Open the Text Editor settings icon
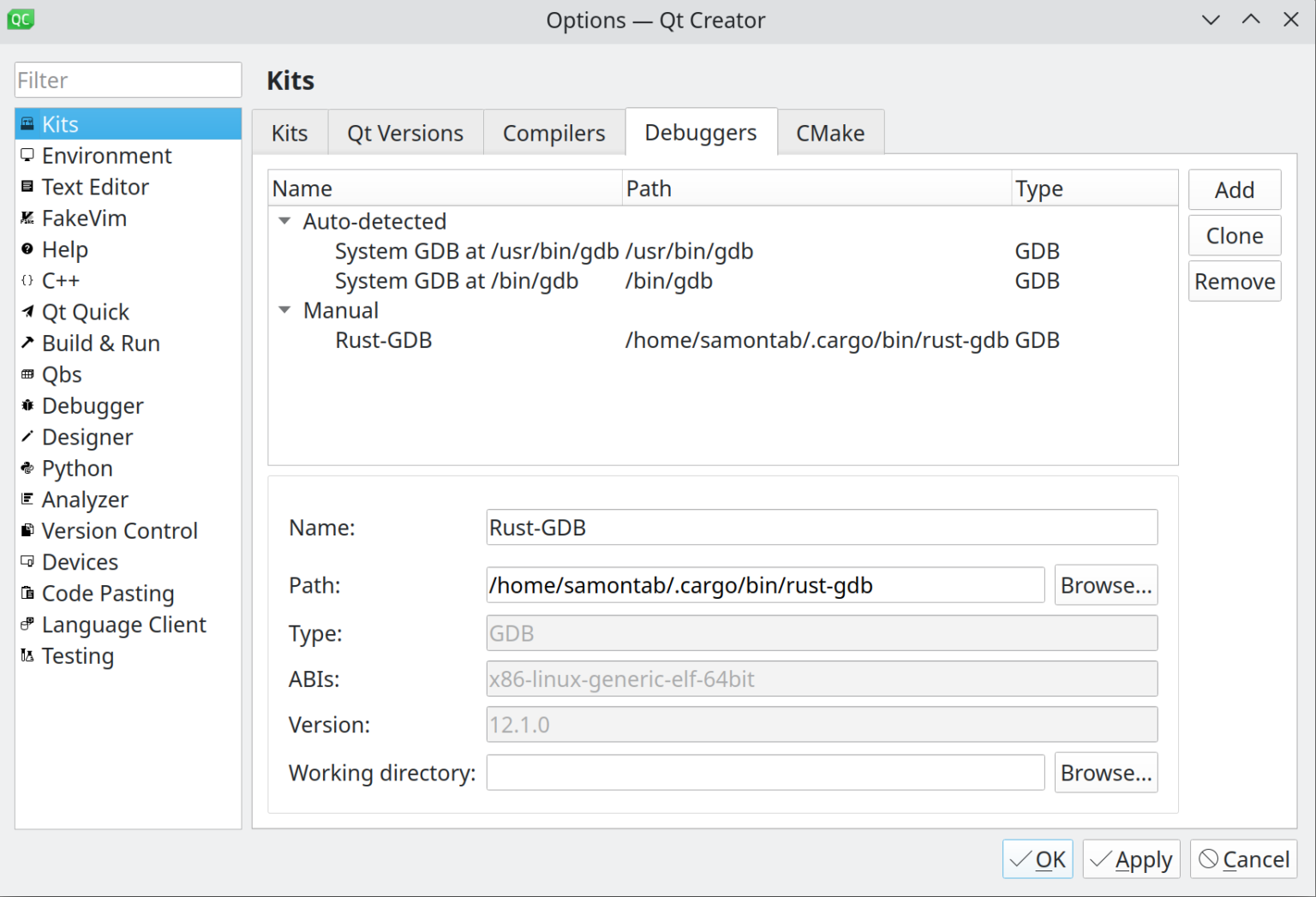This screenshot has width=1316, height=897. pos(27,187)
